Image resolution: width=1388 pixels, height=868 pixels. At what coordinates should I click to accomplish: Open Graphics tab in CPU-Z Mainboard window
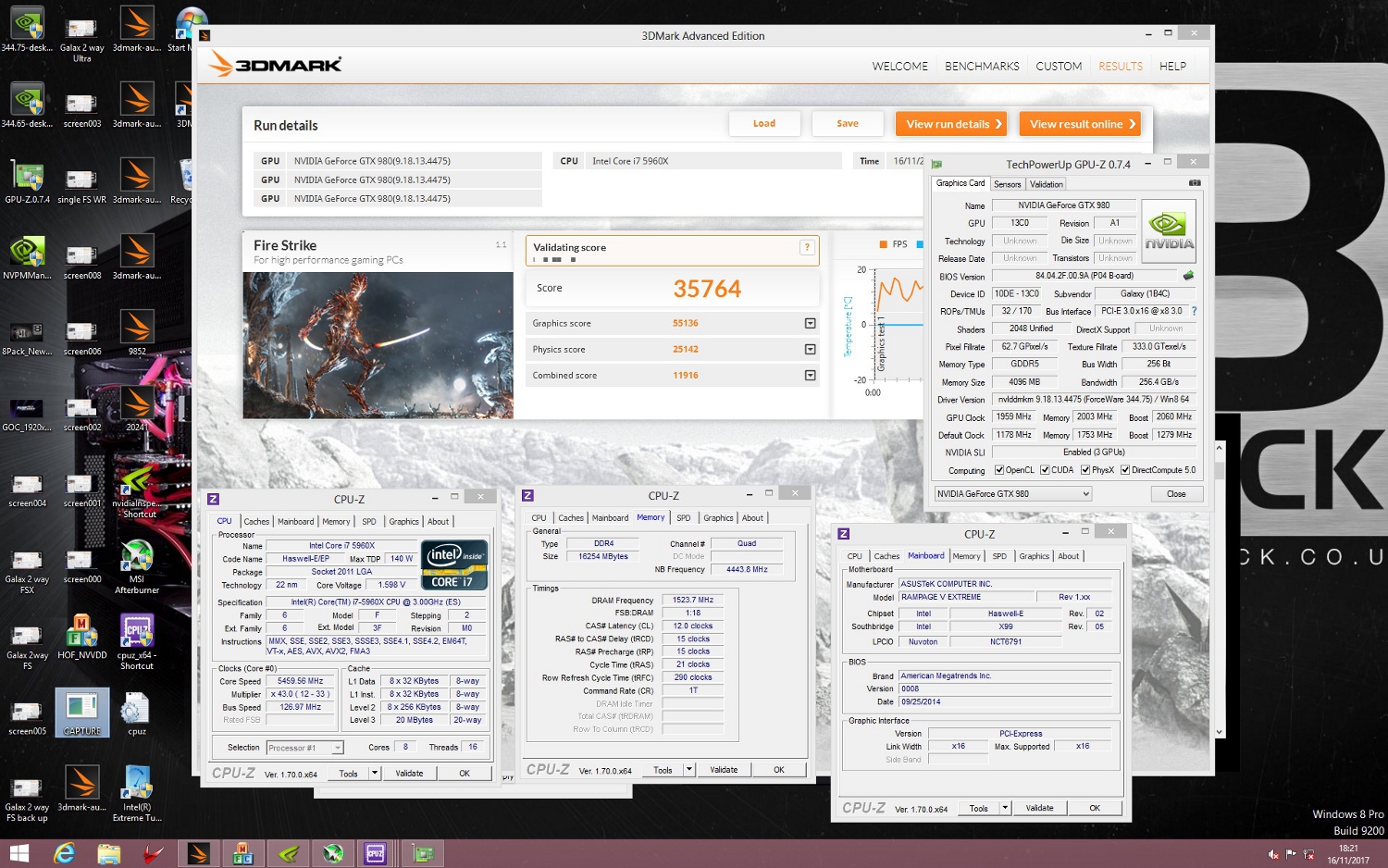tap(1034, 556)
